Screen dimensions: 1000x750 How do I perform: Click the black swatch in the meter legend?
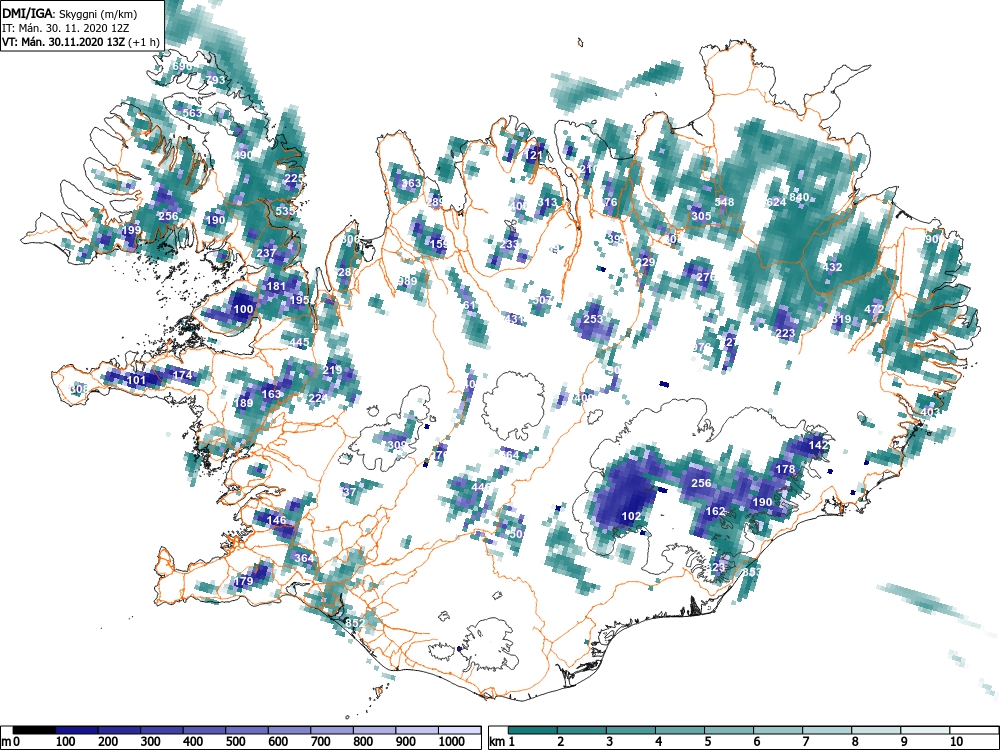(x=34, y=730)
